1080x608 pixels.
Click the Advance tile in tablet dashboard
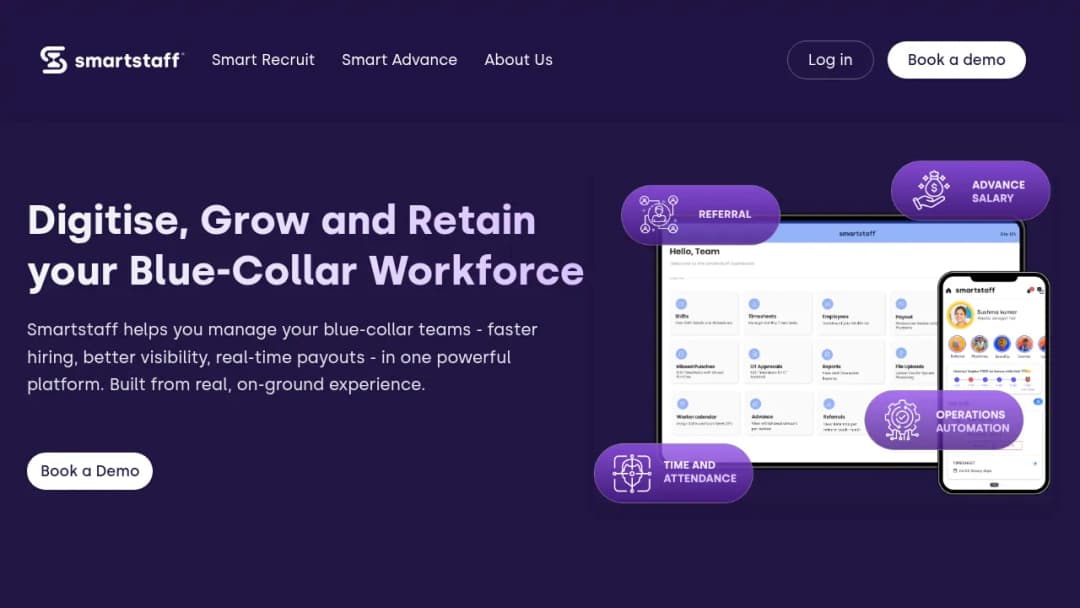pyautogui.click(x=777, y=413)
